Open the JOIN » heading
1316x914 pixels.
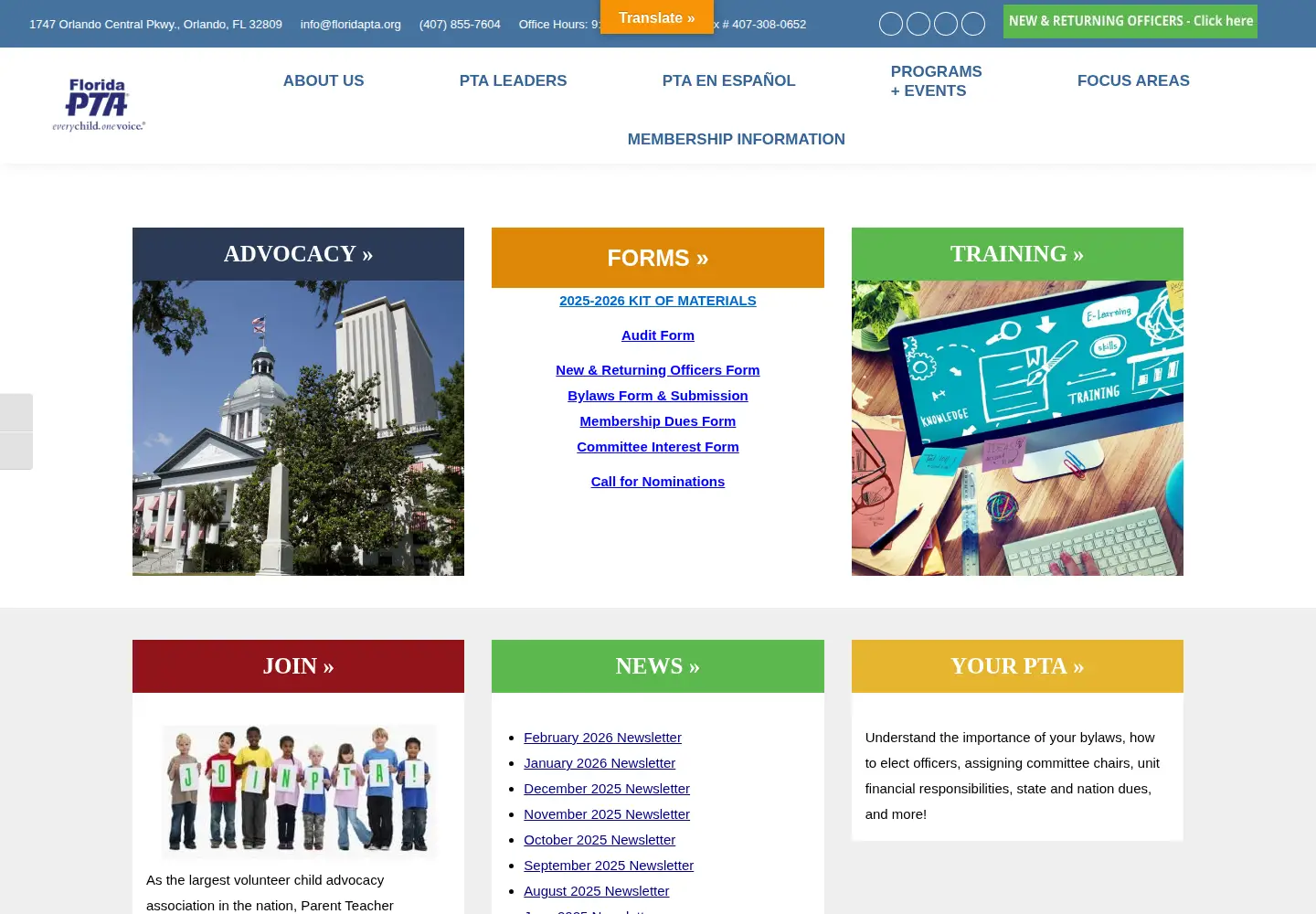[298, 666]
